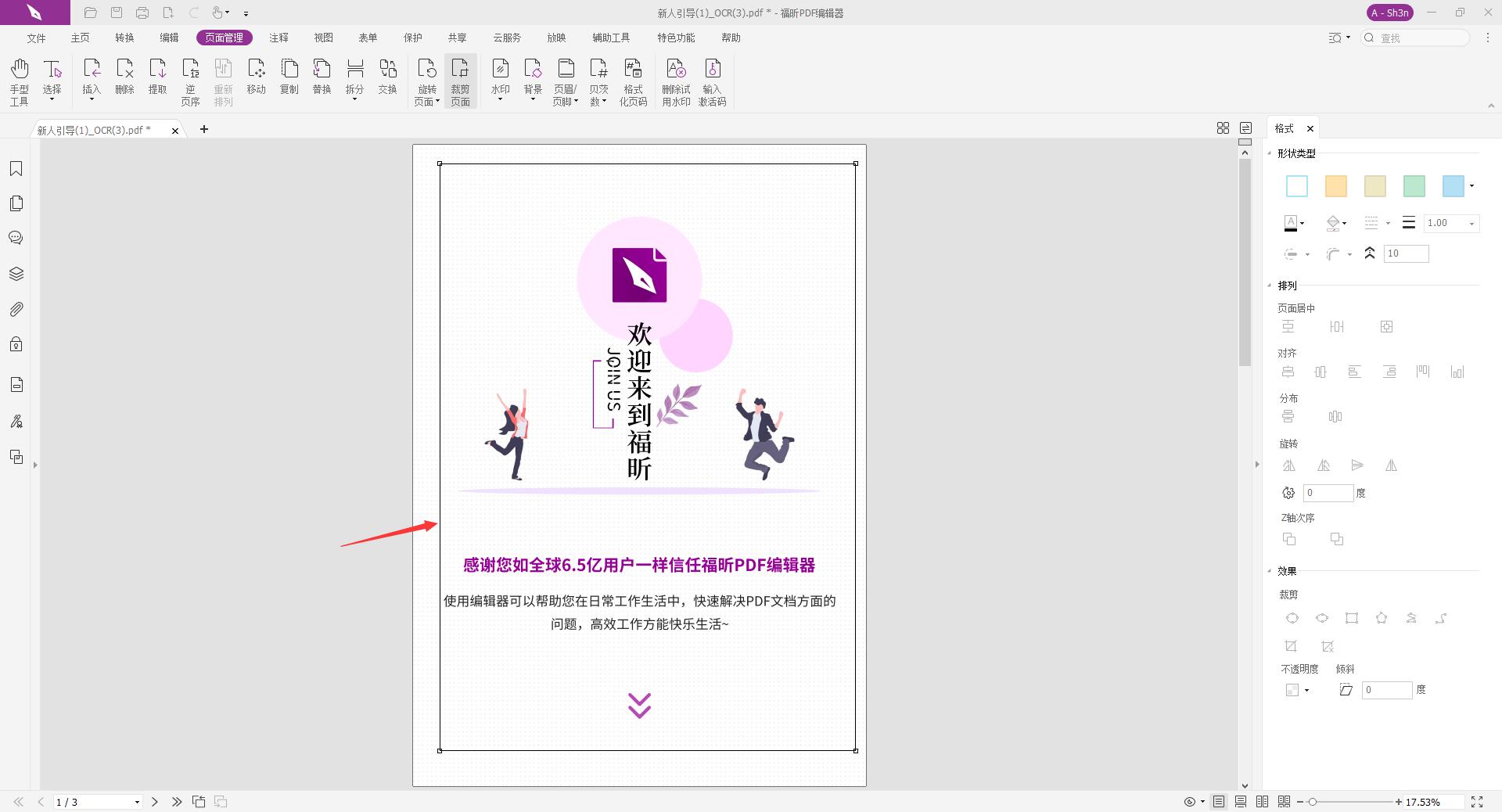
Task: Click the 复制 (Duplicate page) tool
Action: [x=289, y=78]
